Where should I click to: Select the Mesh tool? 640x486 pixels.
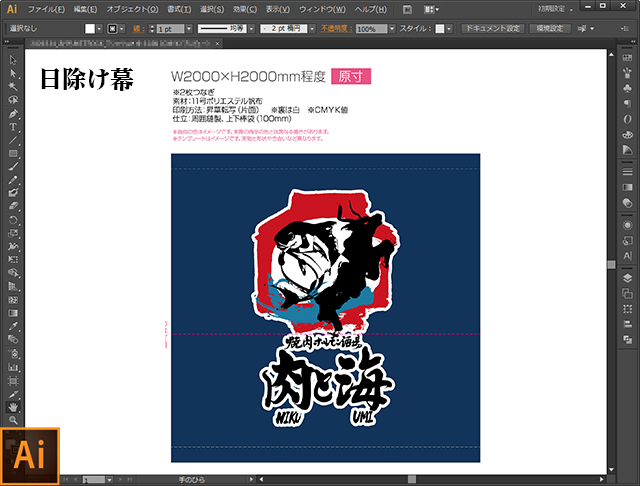pyautogui.click(x=13, y=300)
